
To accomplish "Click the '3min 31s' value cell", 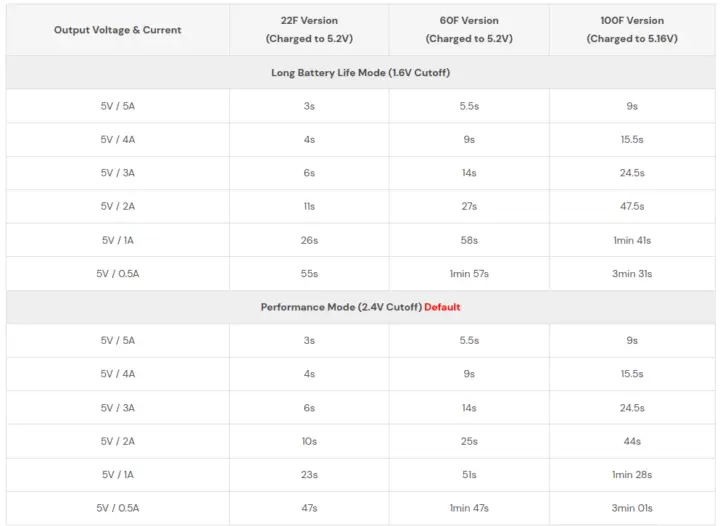I will point(632,274).
